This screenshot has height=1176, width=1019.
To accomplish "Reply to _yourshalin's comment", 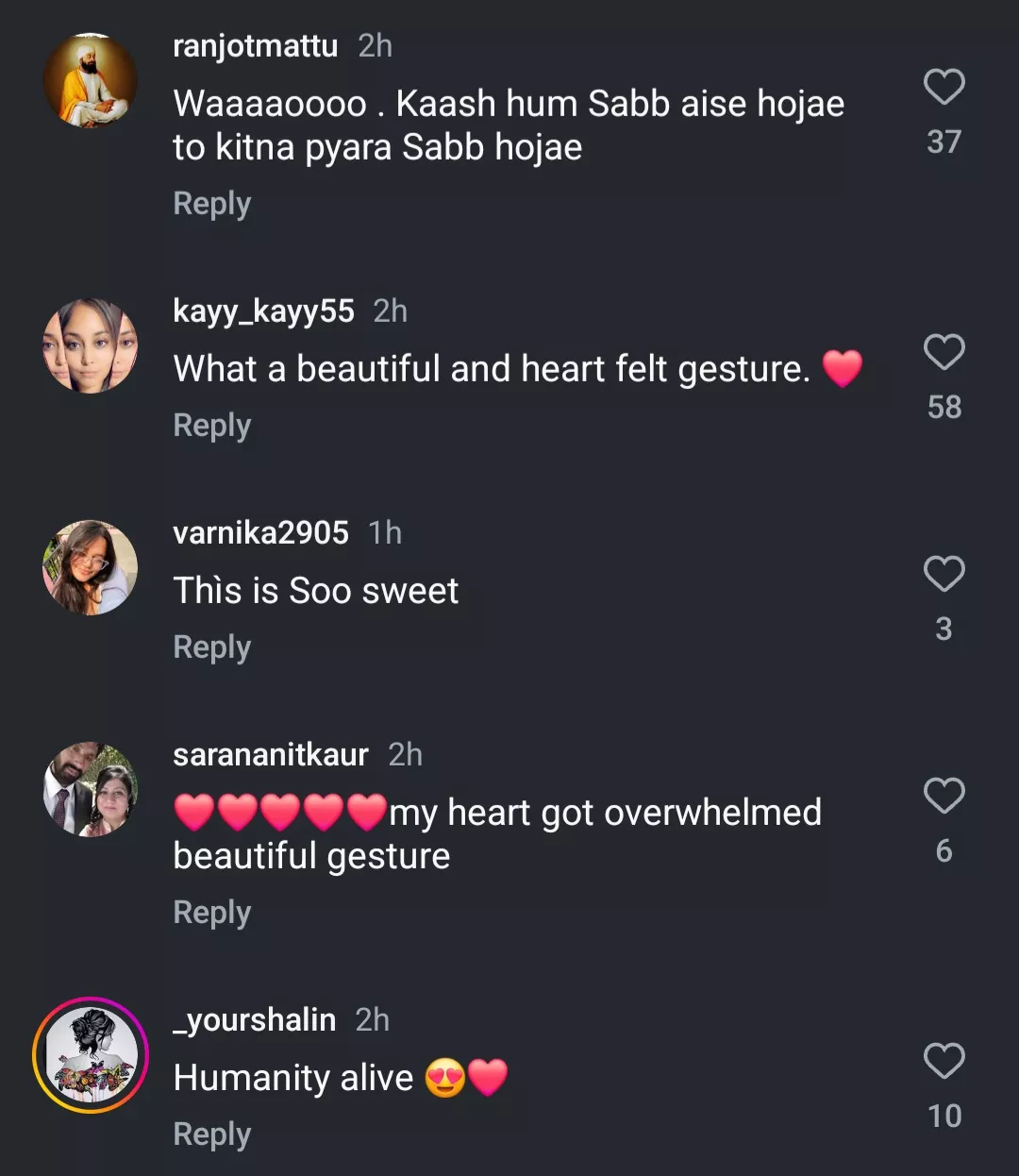I will tap(212, 1134).
